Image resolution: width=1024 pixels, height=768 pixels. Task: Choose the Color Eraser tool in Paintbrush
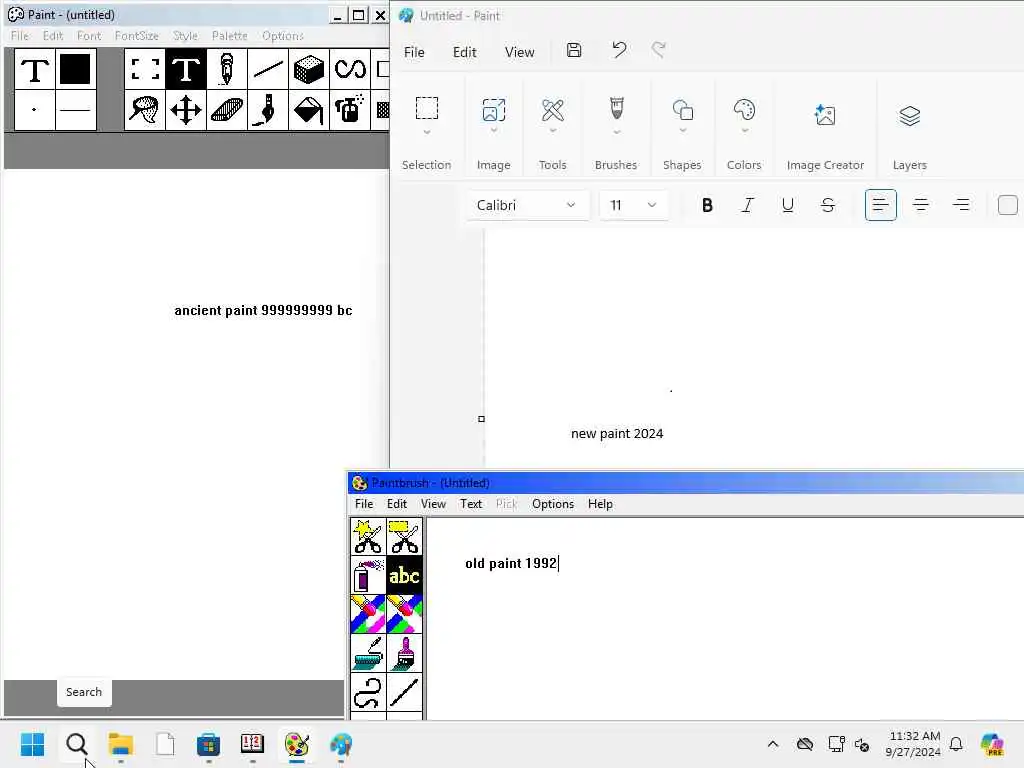[368, 614]
